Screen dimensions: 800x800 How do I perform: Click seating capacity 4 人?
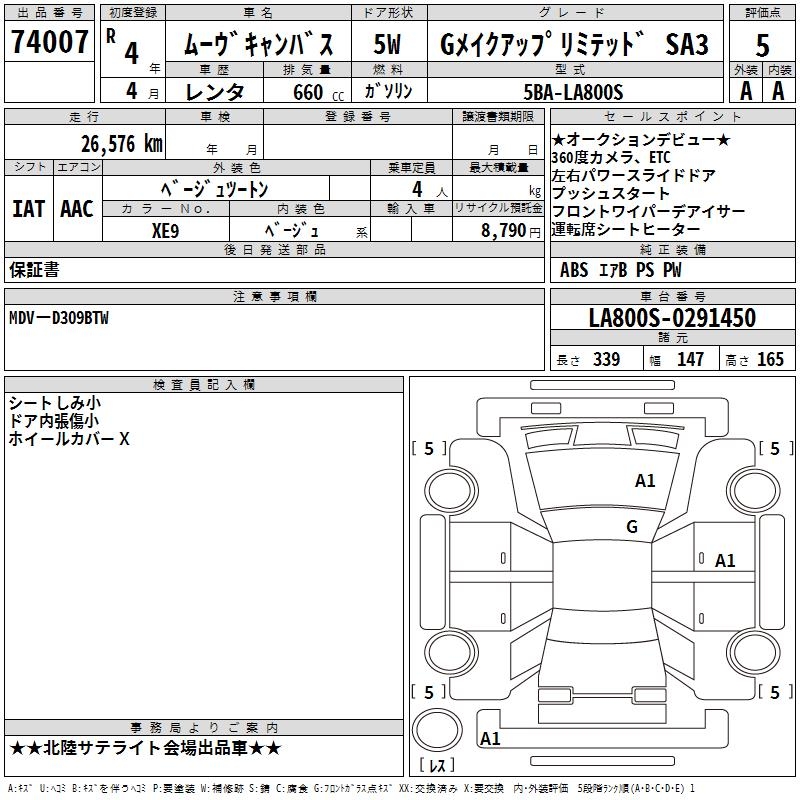(x=430, y=189)
